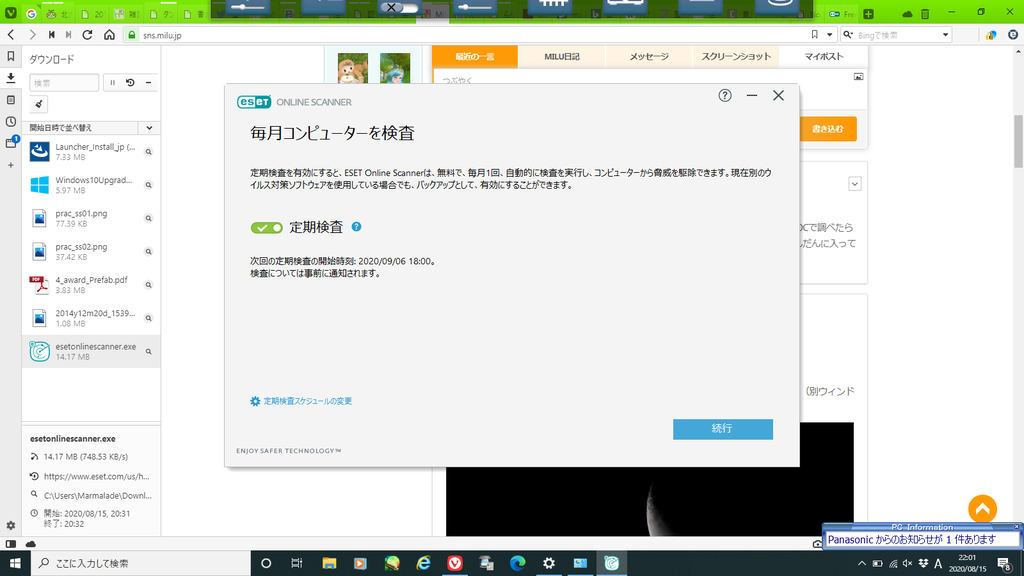Toggle the side panel visibility in status bar
Viewport: 1024px width, 576px height.
(x=11, y=543)
